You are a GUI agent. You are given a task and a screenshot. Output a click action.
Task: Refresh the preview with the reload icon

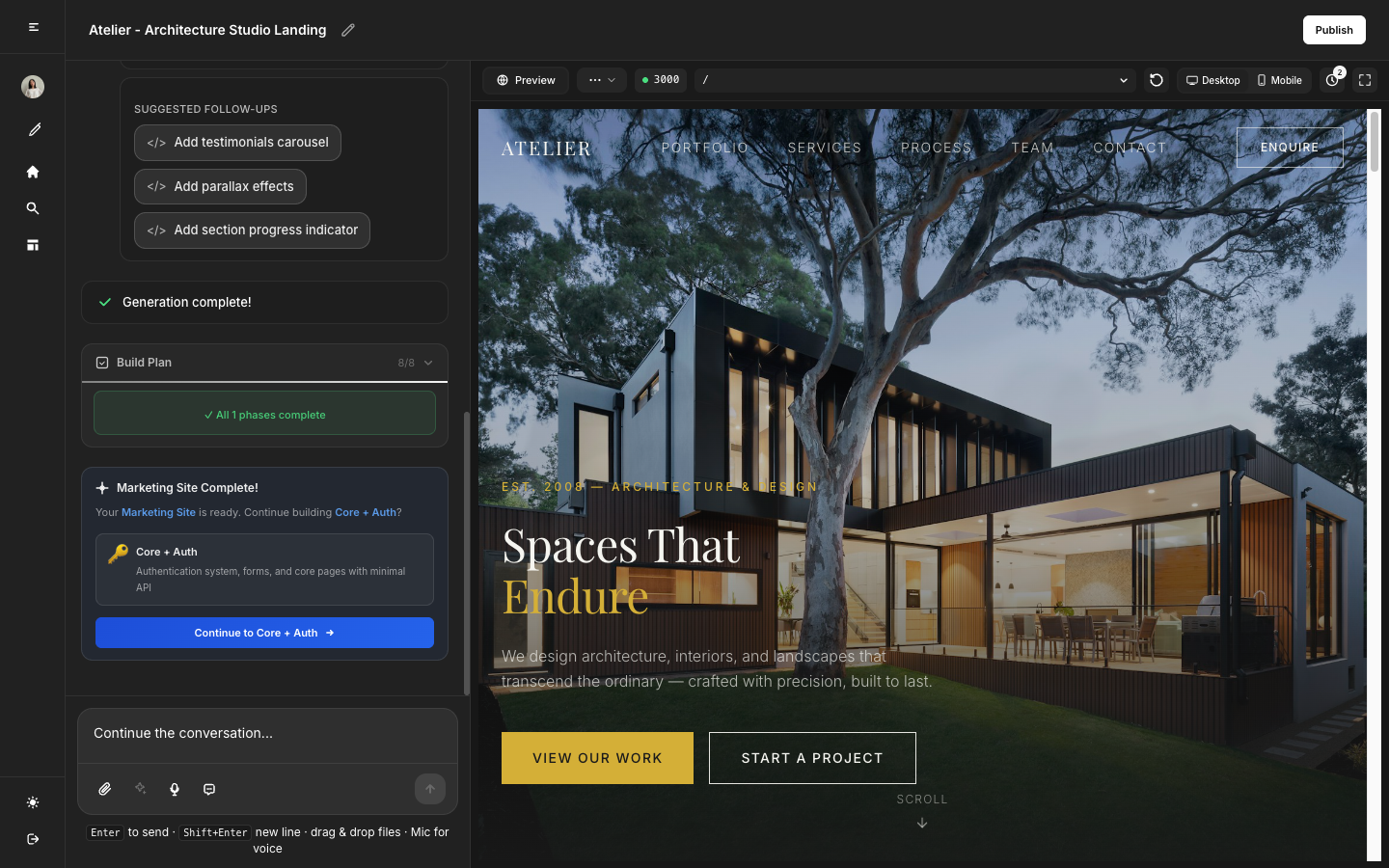point(1156,80)
